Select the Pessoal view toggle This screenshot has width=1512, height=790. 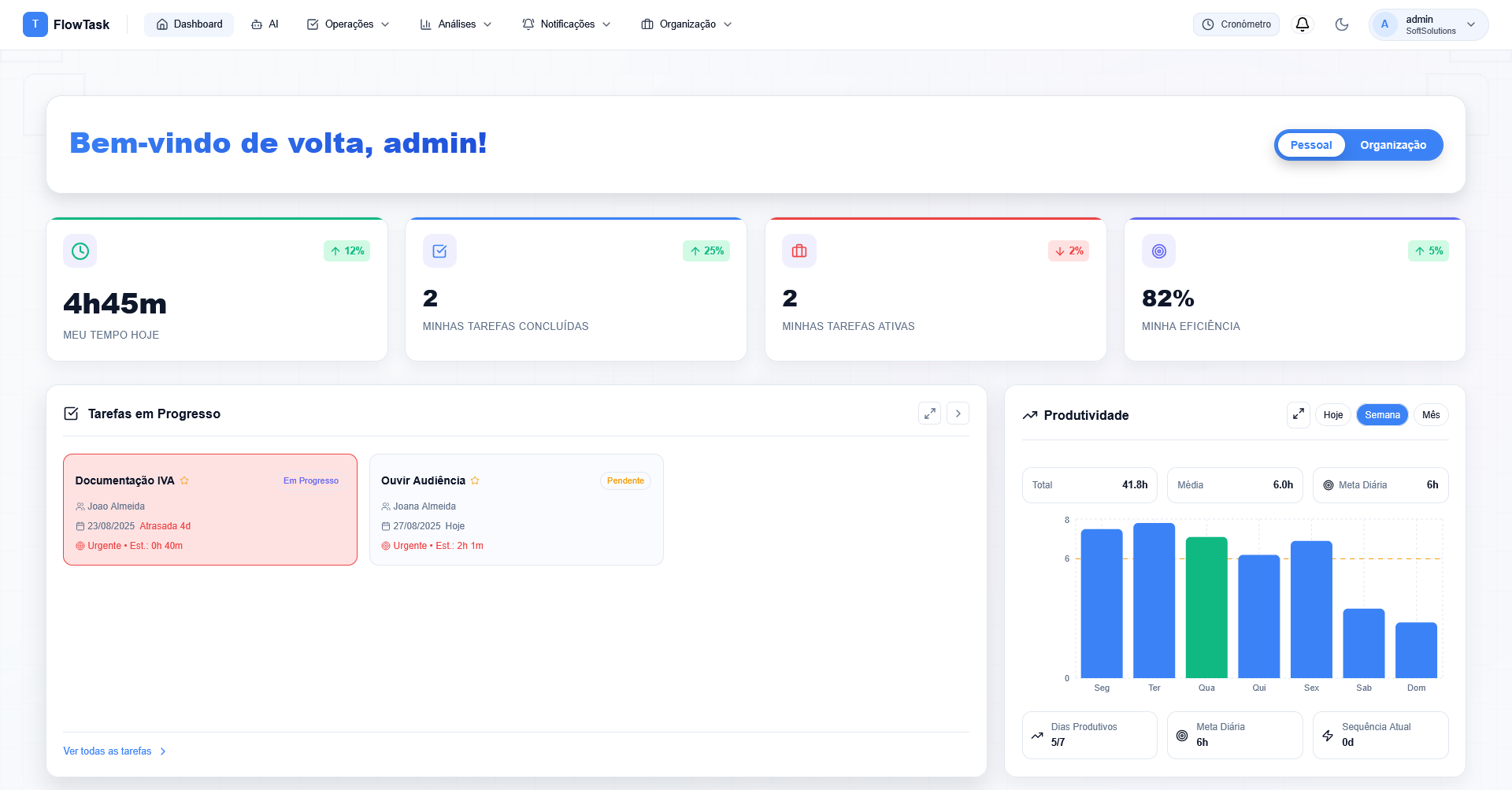pos(1310,145)
